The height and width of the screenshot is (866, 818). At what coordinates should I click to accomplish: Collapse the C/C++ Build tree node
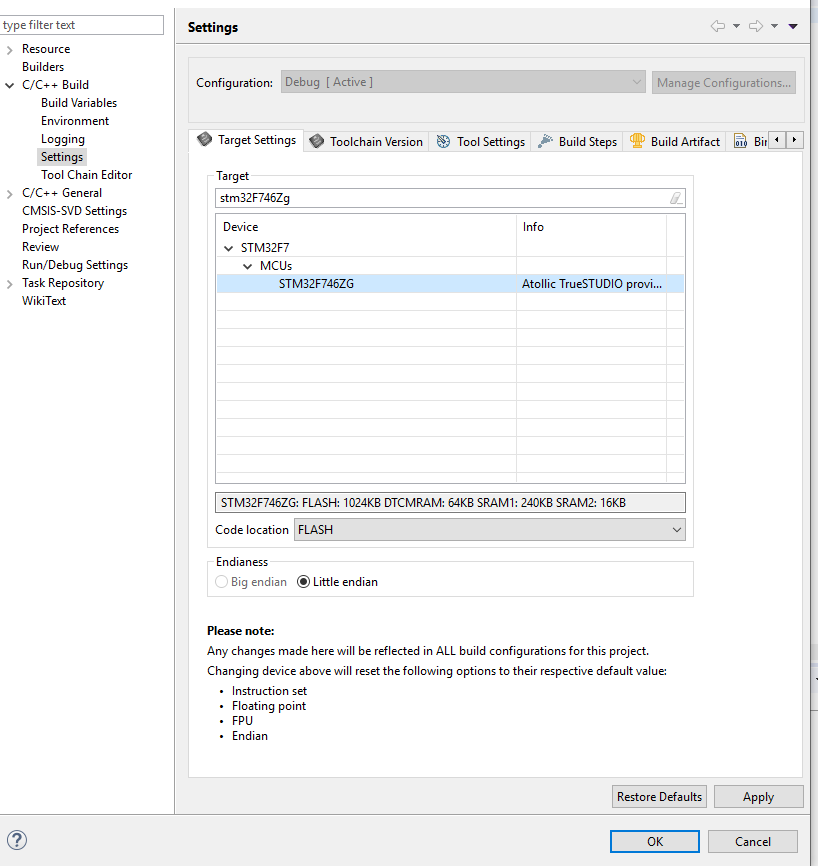pos(9,85)
